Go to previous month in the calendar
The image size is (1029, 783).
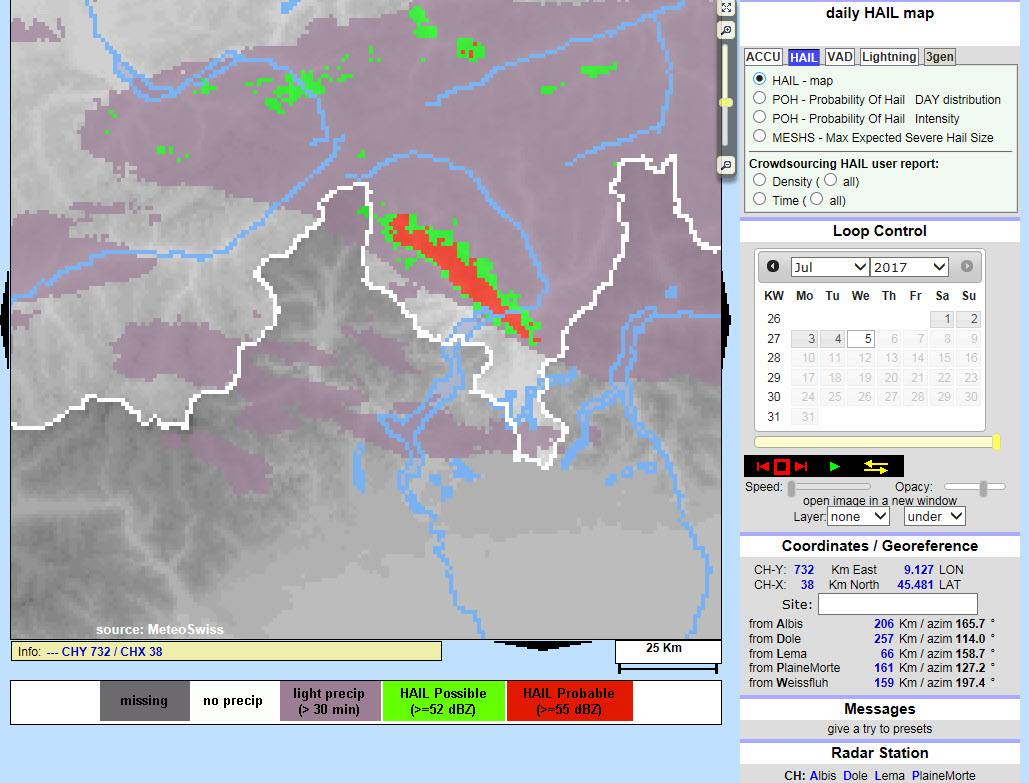click(x=773, y=266)
